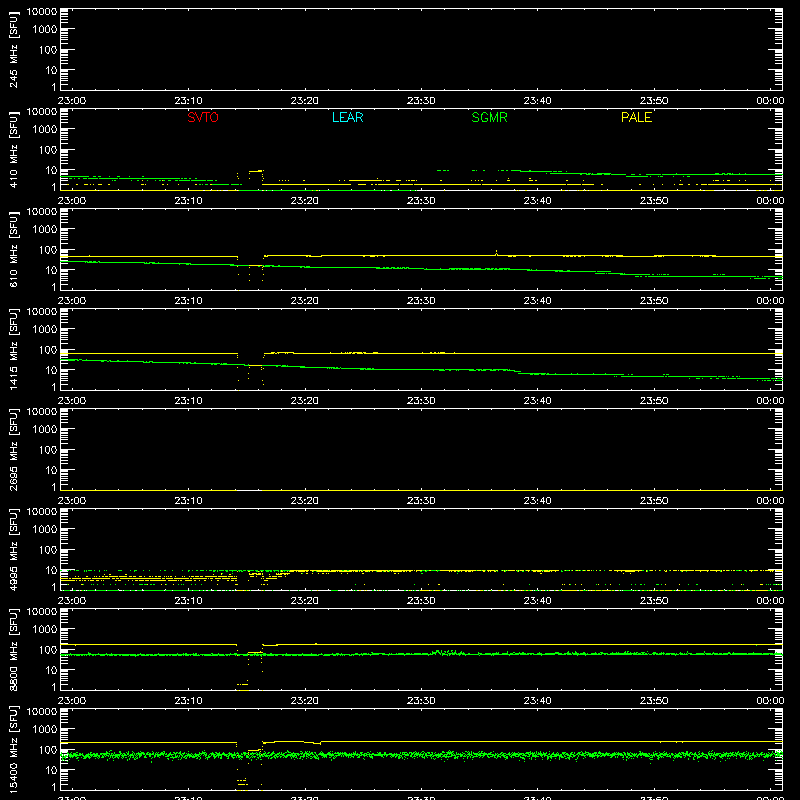The image size is (800, 800).
Task: Click 23:10 label below the 245 MHz panel
Action: click(188, 101)
